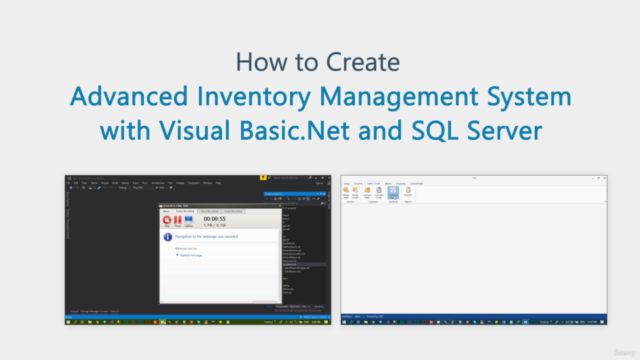This screenshot has height=360, width=640.
Task: Open the File menu in Visual Studio
Action: point(69,183)
